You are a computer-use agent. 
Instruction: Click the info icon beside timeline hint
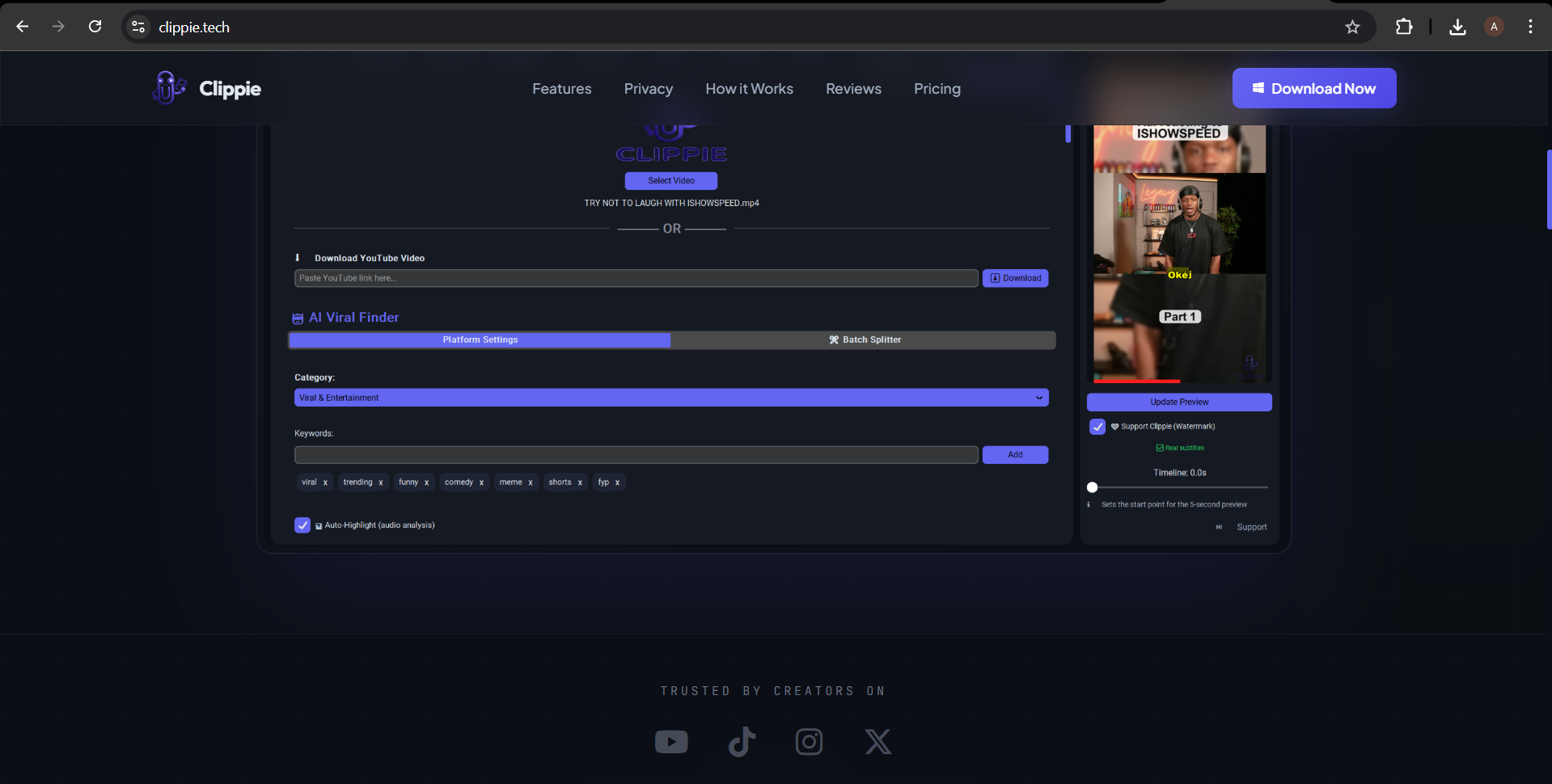tap(1089, 504)
